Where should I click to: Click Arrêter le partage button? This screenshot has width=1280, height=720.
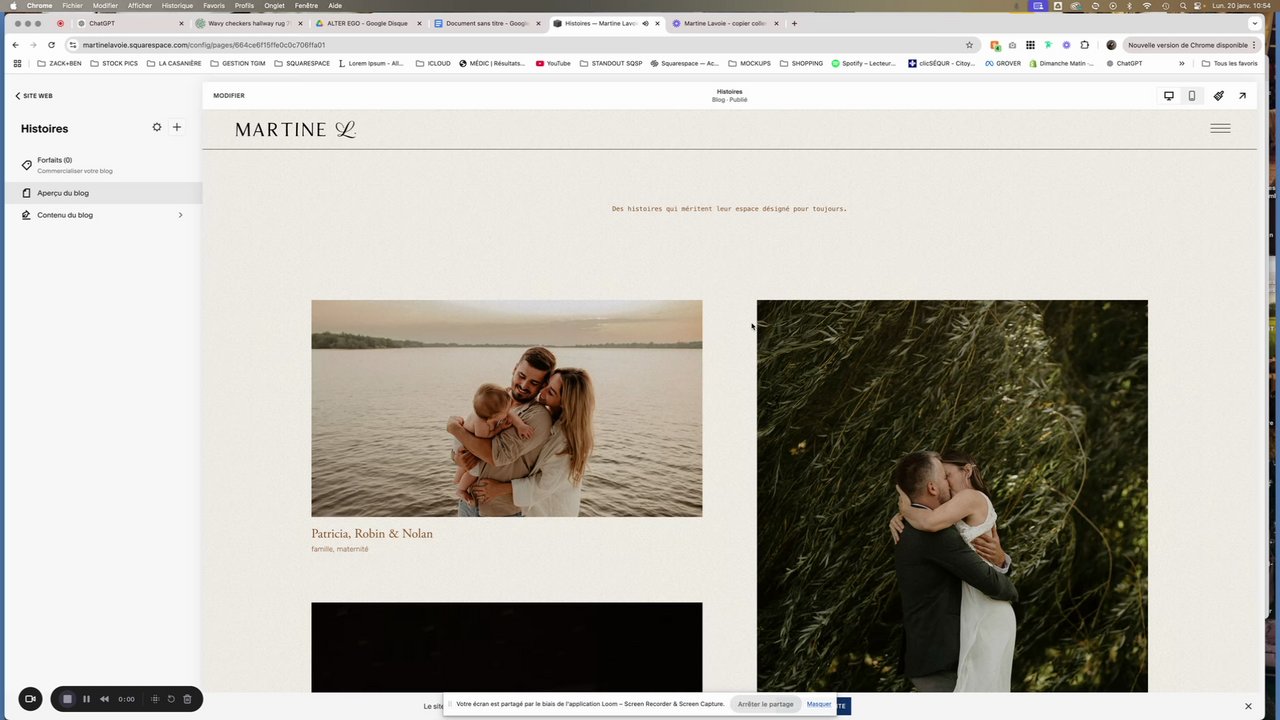(765, 704)
